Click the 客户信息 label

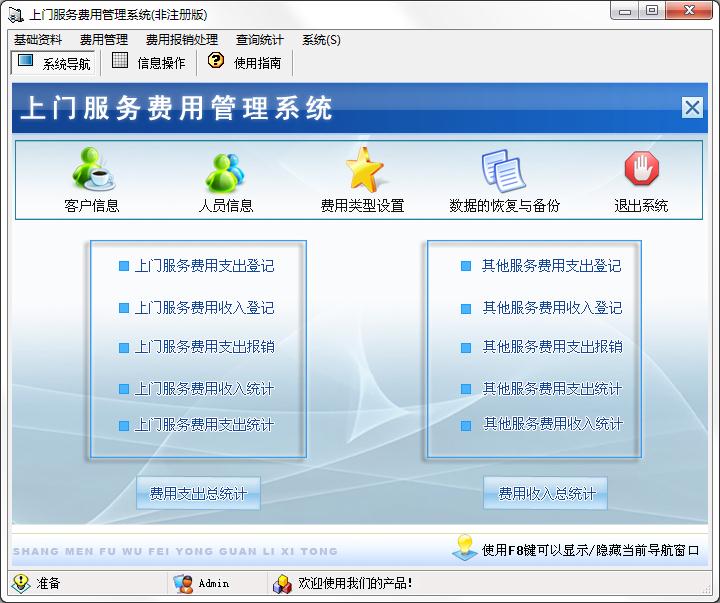[x=92, y=205]
